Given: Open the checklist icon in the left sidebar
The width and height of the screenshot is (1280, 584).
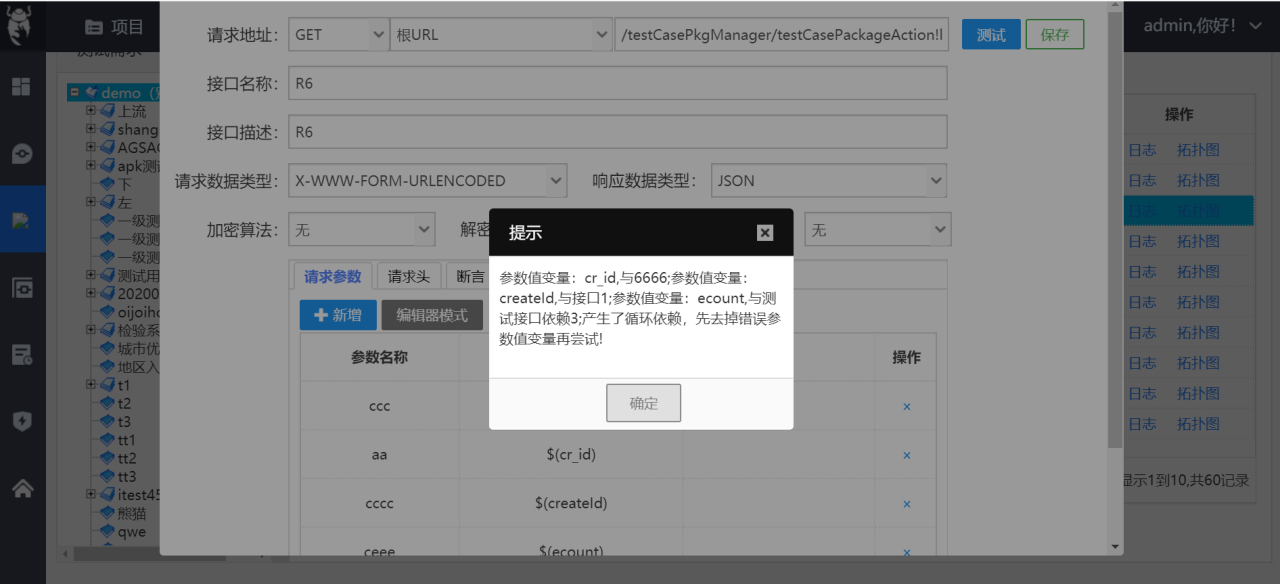Looking at the screenshot, I should coord(21,354).
